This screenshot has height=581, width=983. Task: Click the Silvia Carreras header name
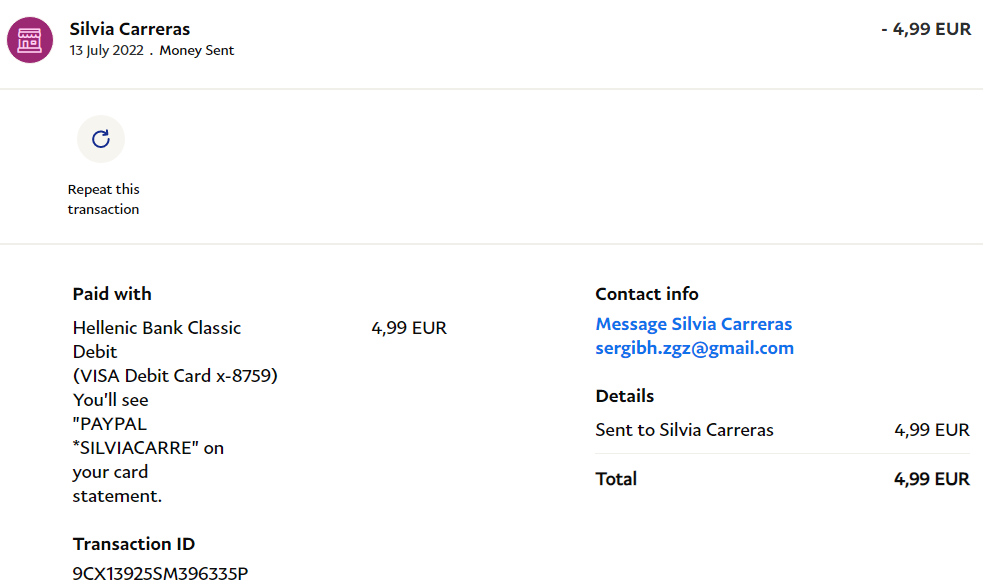(130, 29)
